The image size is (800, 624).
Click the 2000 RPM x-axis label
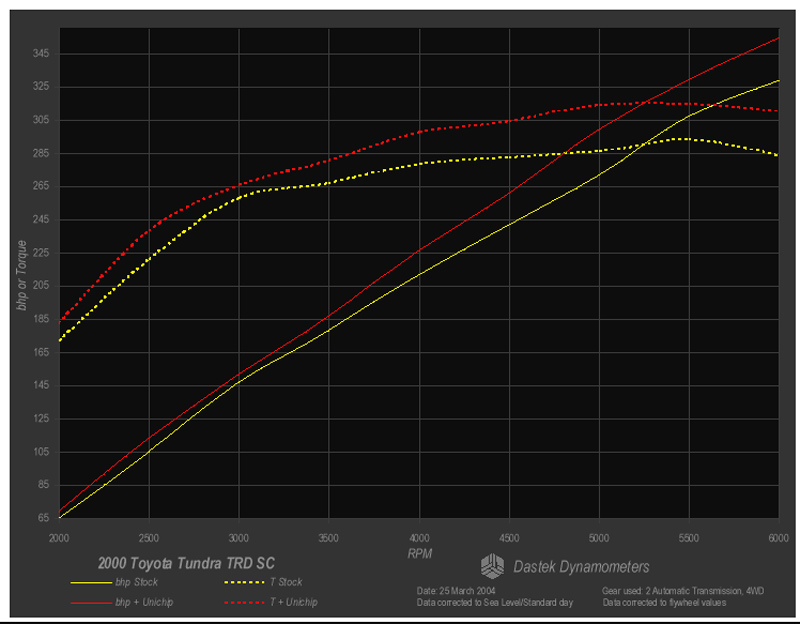coord(59,538)
